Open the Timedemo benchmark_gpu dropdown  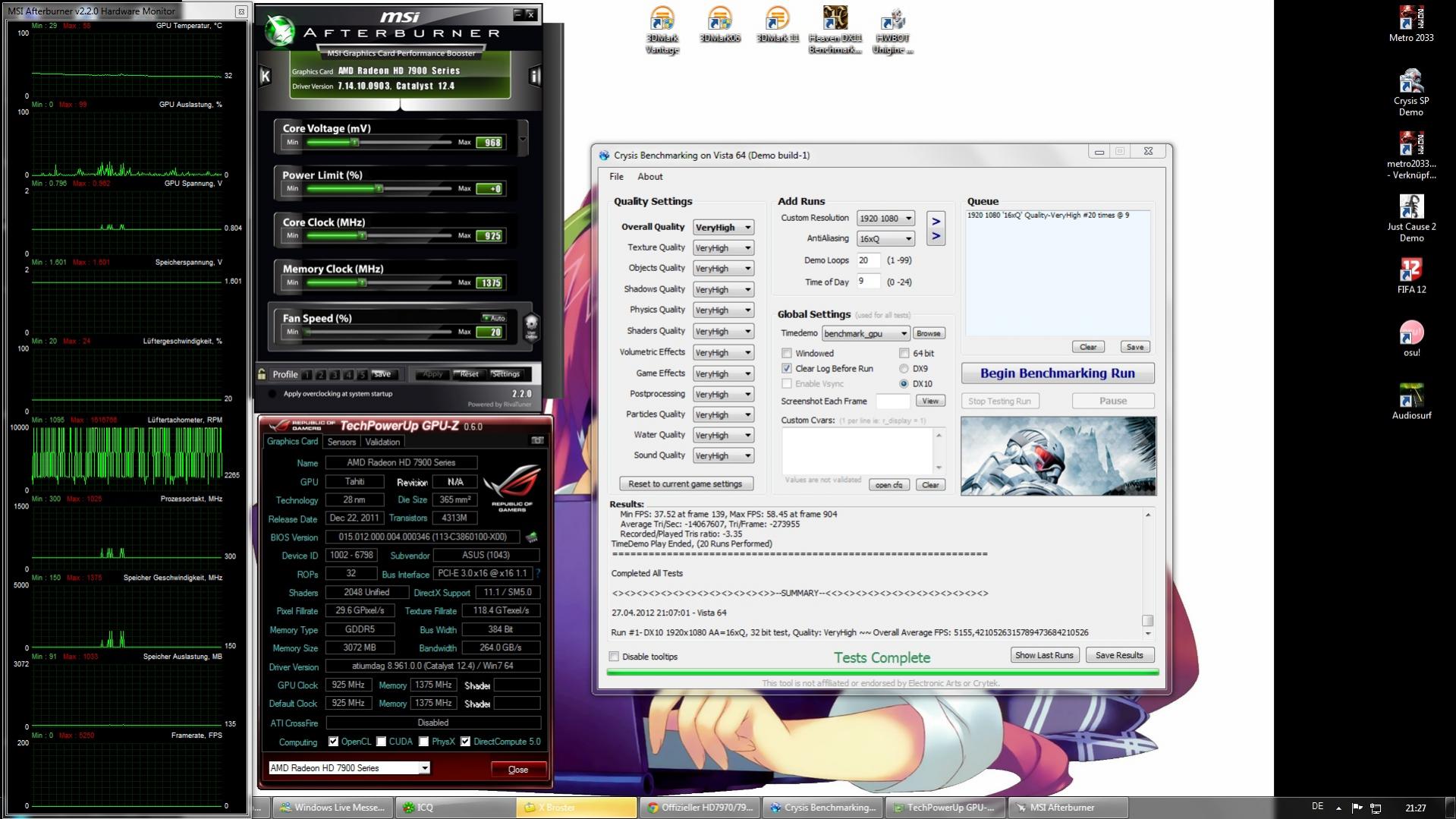tap(865, 333)
